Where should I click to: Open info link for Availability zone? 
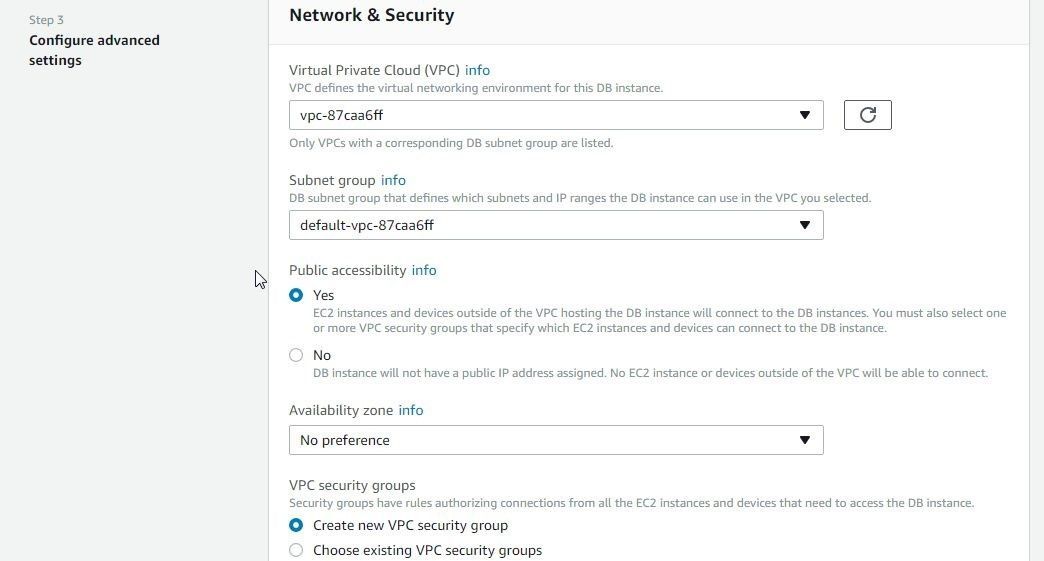click(410, 411)
